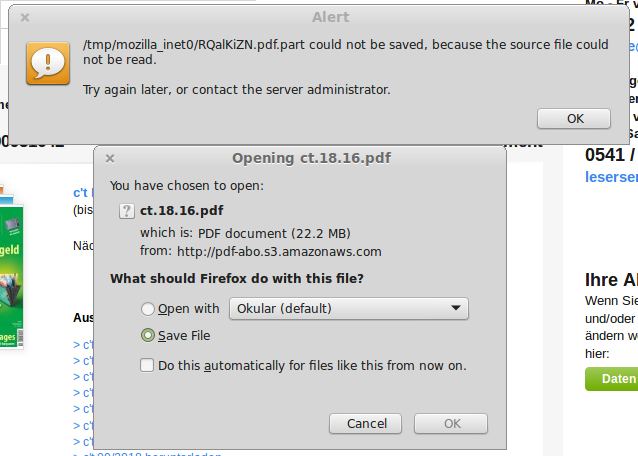Click the orange alert warning icon
Image resolution: width=638 pixels, height=456 pixels.
tap(48, 63)
